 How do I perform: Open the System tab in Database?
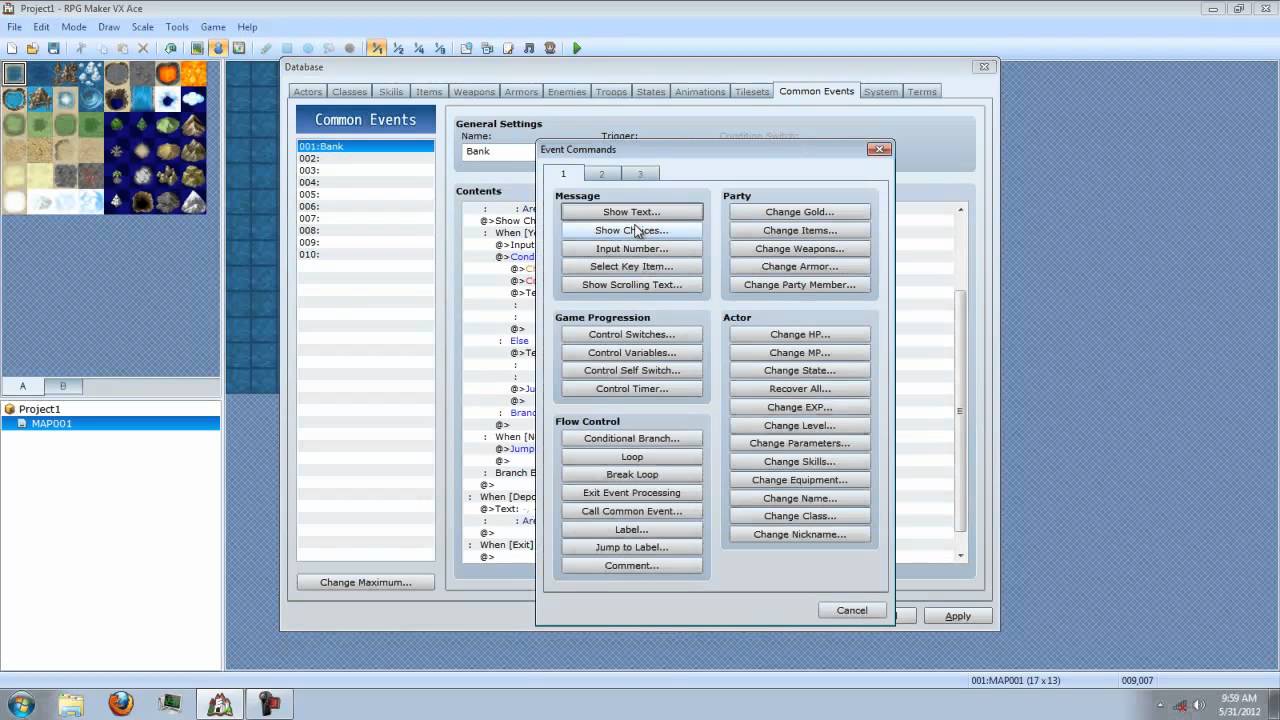pos(881,92)
